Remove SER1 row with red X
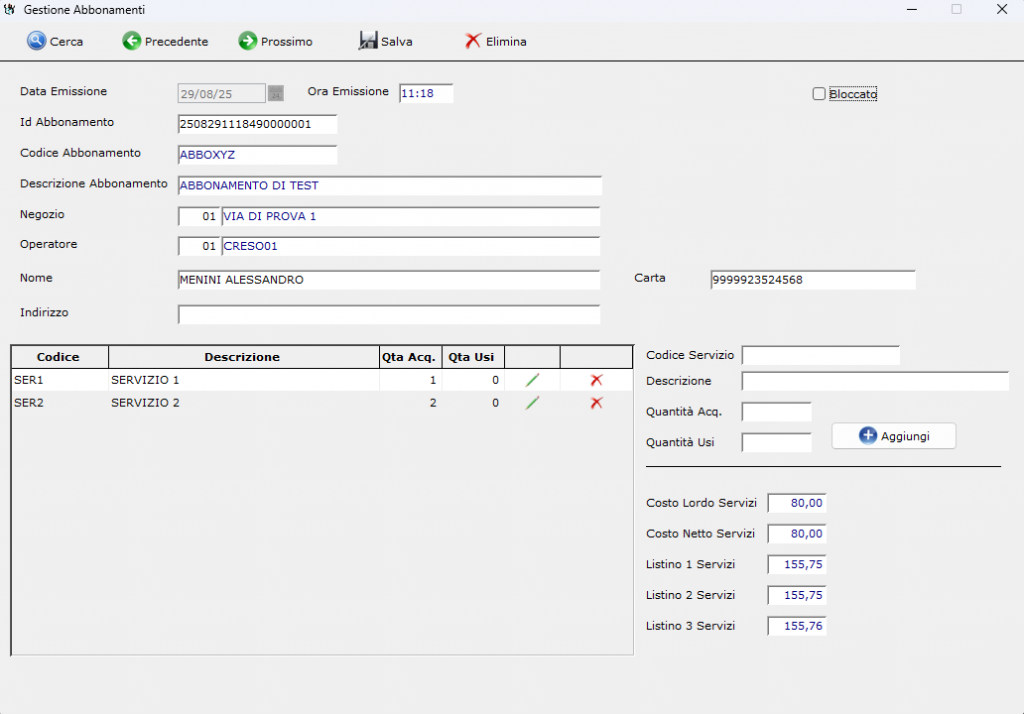 pos(597,380)
